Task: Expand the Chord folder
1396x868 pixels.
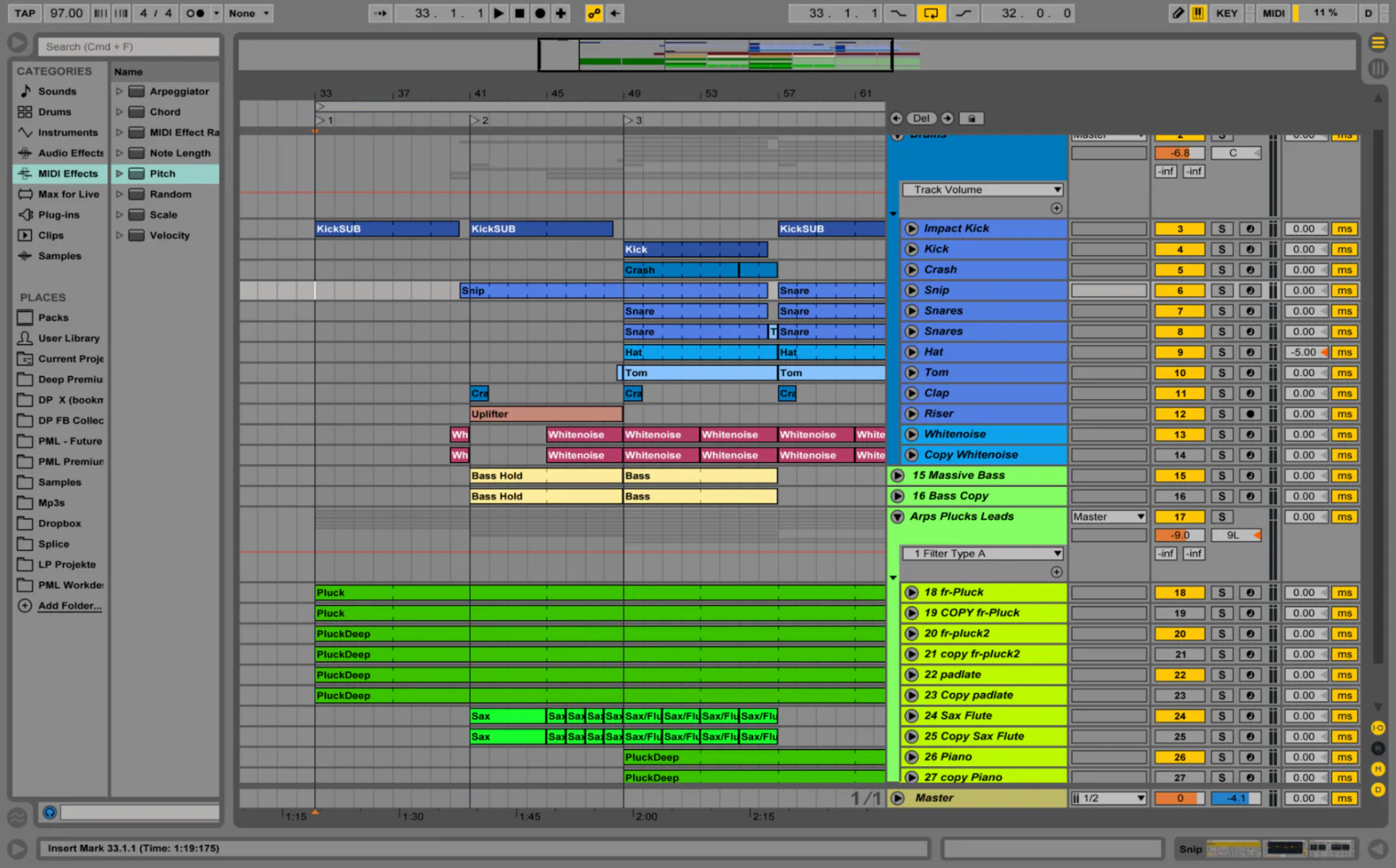Action: pyautogui.click(x=120, y=112)
